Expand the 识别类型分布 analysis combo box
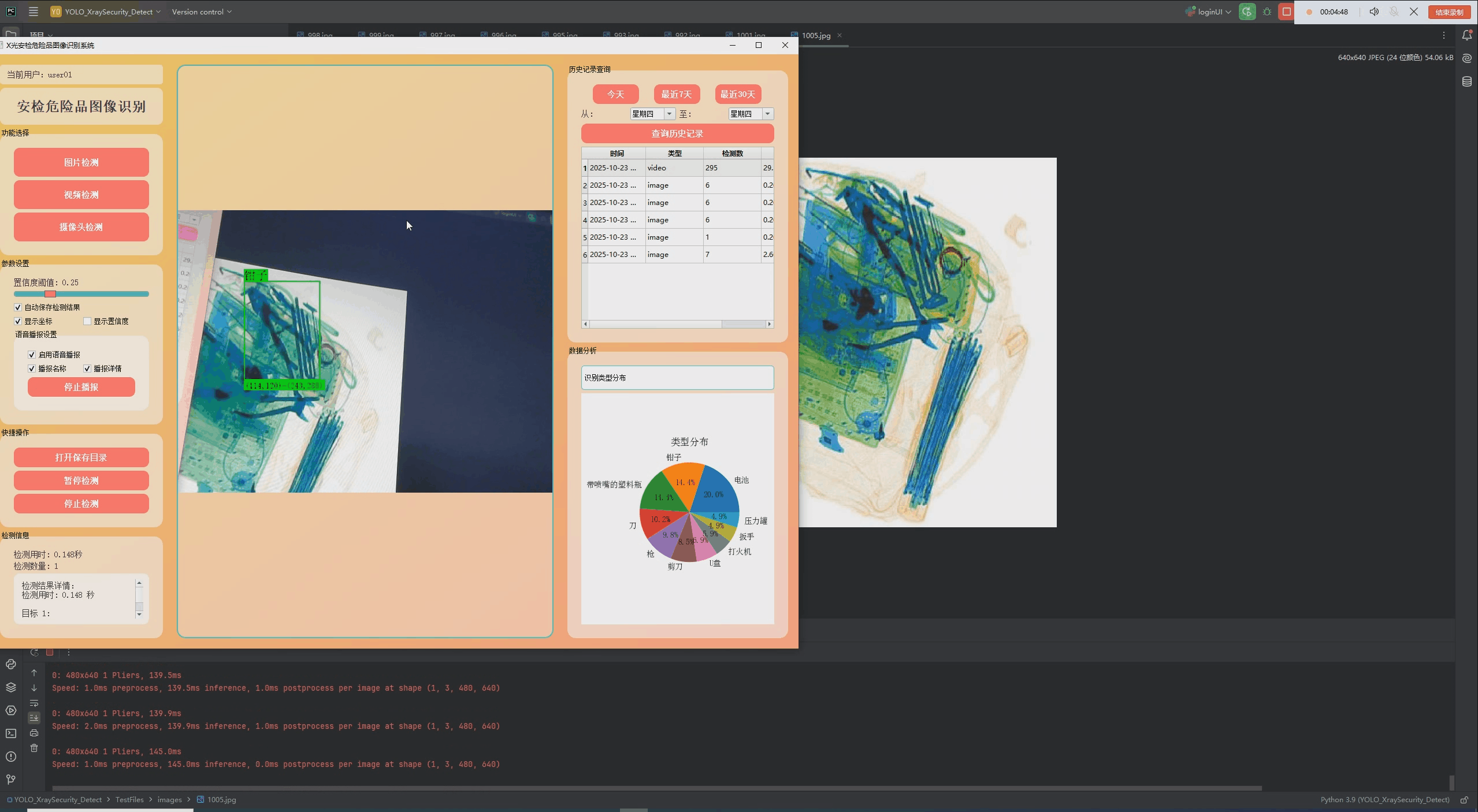1478x812 pixels. click(x=677, y=378)
